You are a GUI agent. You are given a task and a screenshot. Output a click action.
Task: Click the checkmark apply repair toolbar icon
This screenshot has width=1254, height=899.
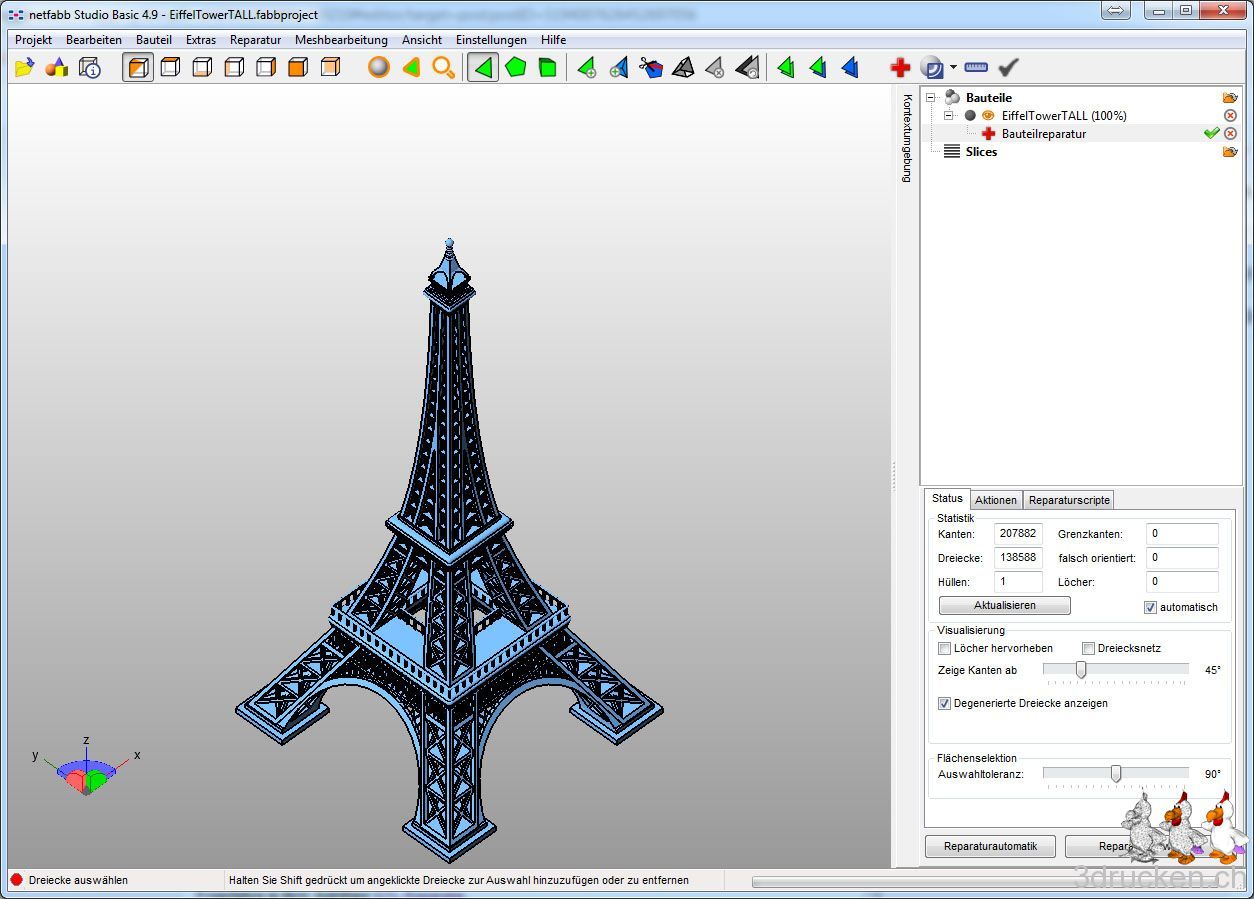[1008, 68]
